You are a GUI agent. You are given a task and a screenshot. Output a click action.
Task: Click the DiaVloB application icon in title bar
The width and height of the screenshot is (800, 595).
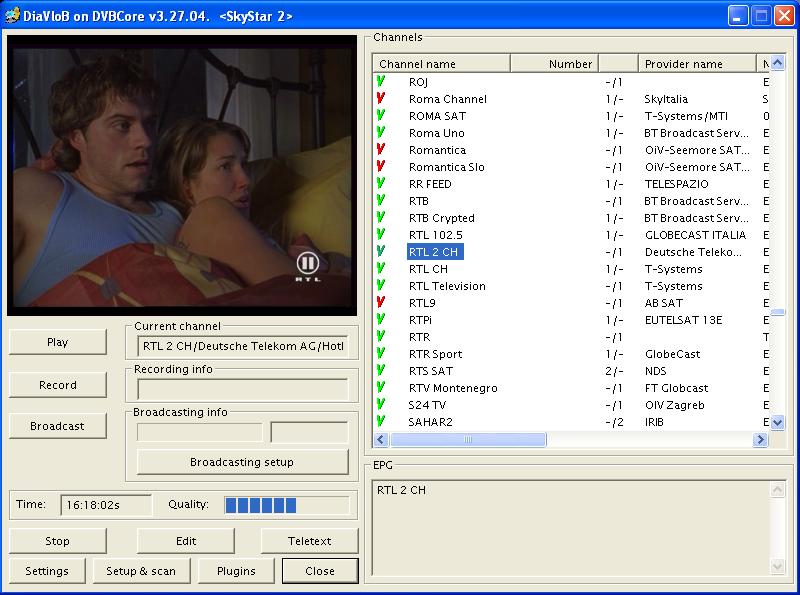tap(12, 16)
